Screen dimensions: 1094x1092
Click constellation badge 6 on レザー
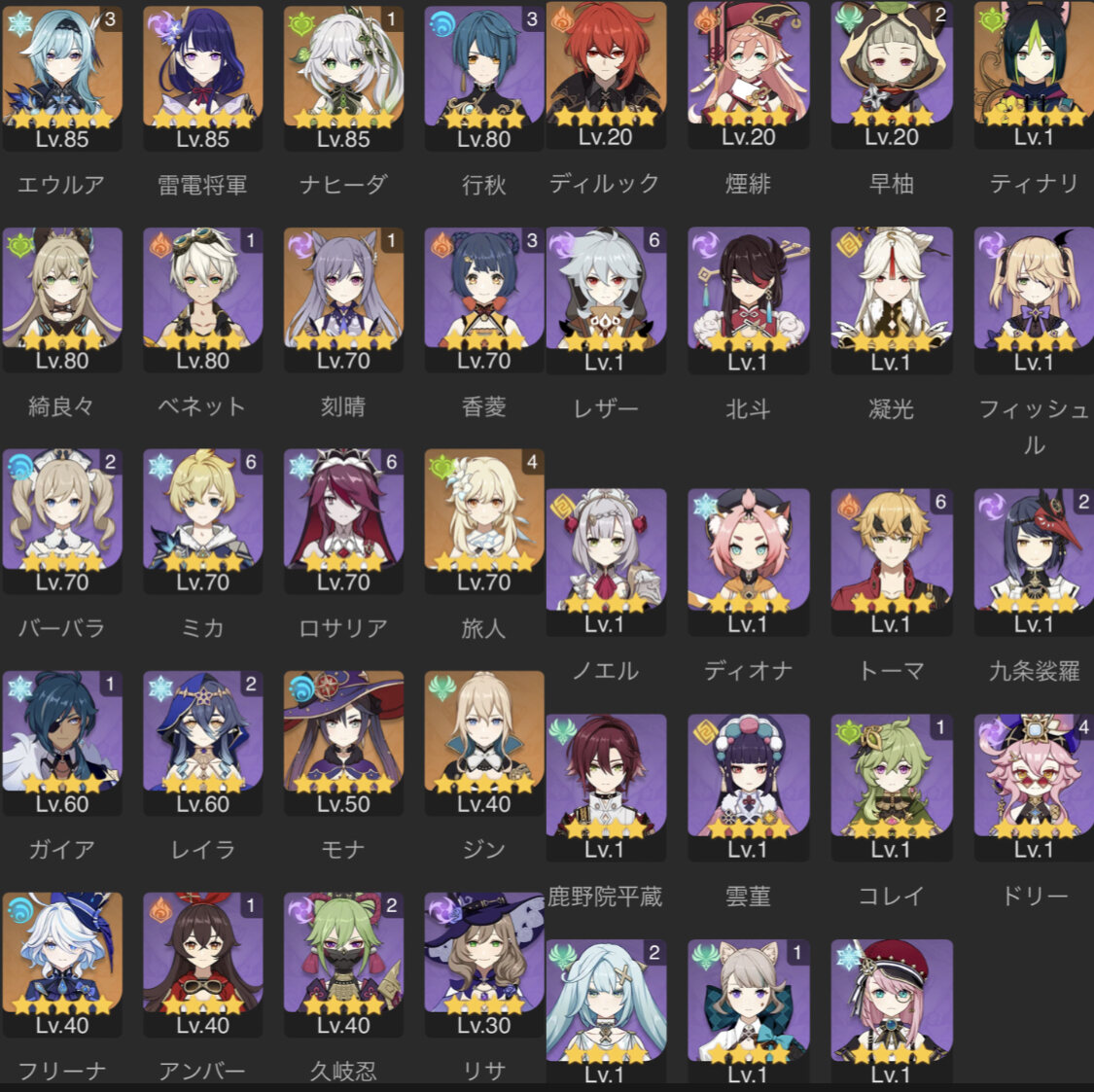tap(653, 240)
